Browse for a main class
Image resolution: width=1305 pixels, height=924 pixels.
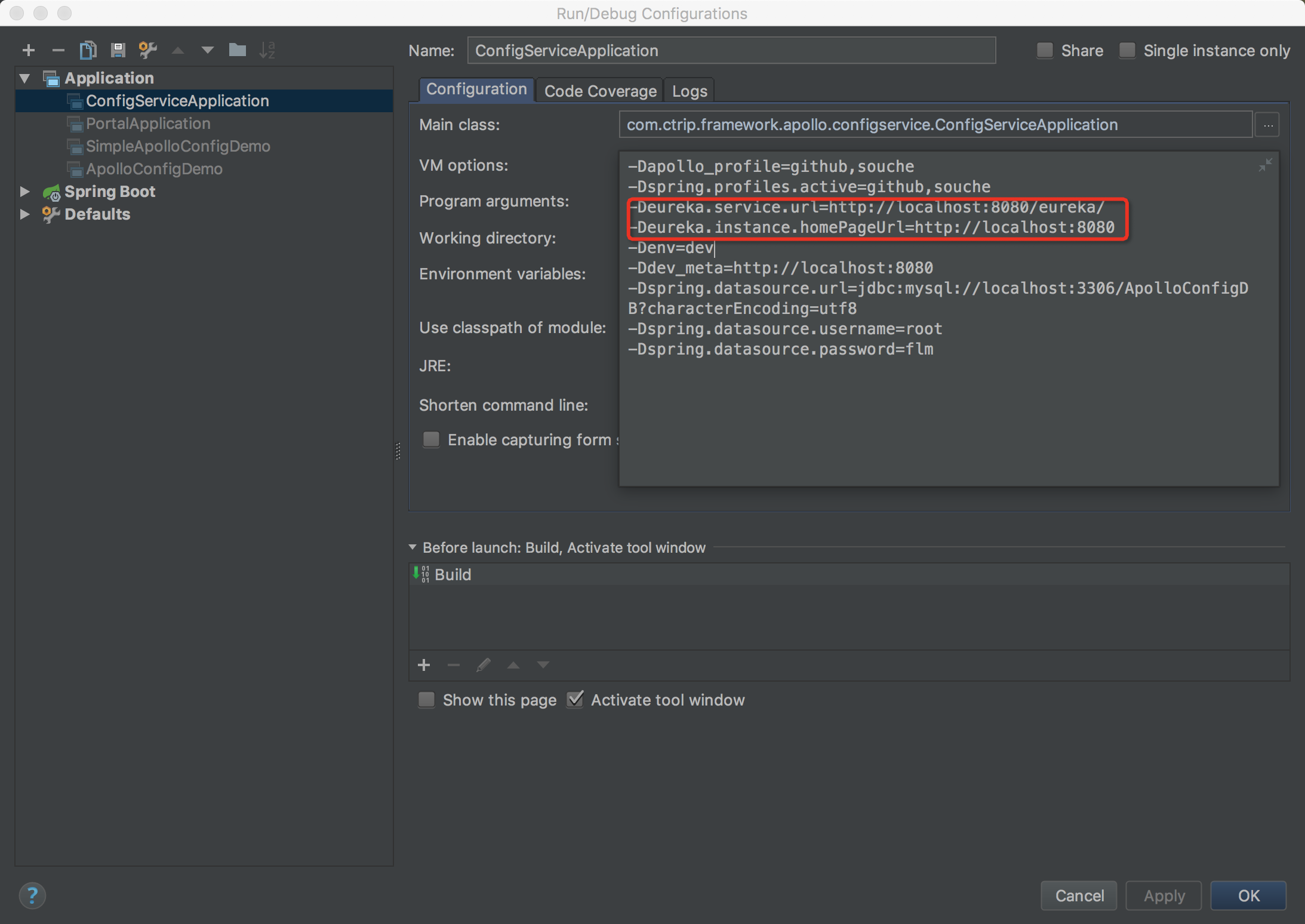point(1268,124)
